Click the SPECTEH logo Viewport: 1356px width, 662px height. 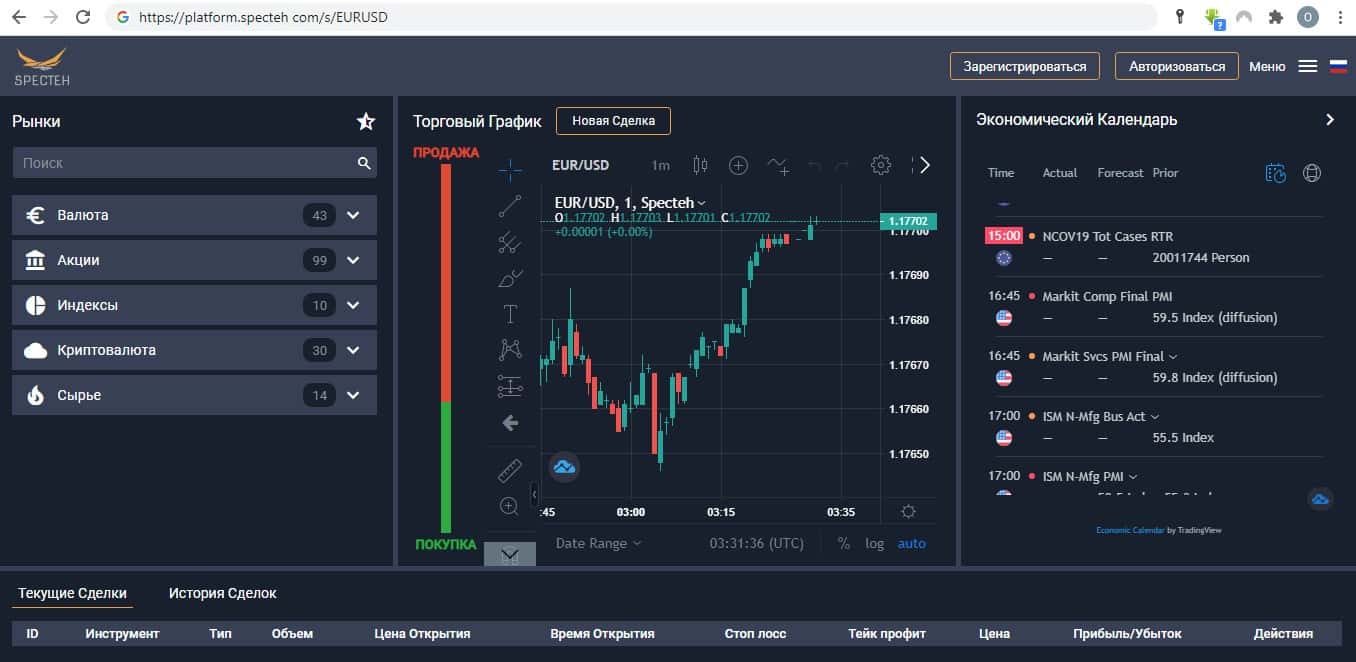click(x=42, y=67)
